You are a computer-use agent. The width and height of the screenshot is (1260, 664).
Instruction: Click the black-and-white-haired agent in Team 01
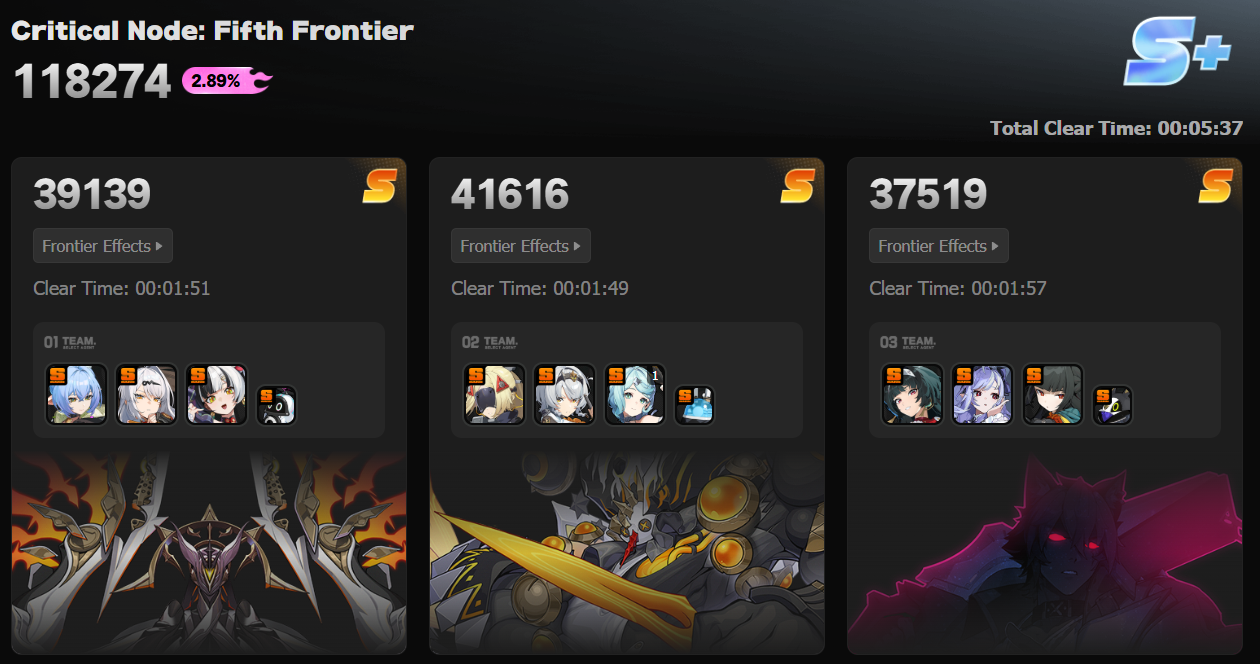coord(217,394)
